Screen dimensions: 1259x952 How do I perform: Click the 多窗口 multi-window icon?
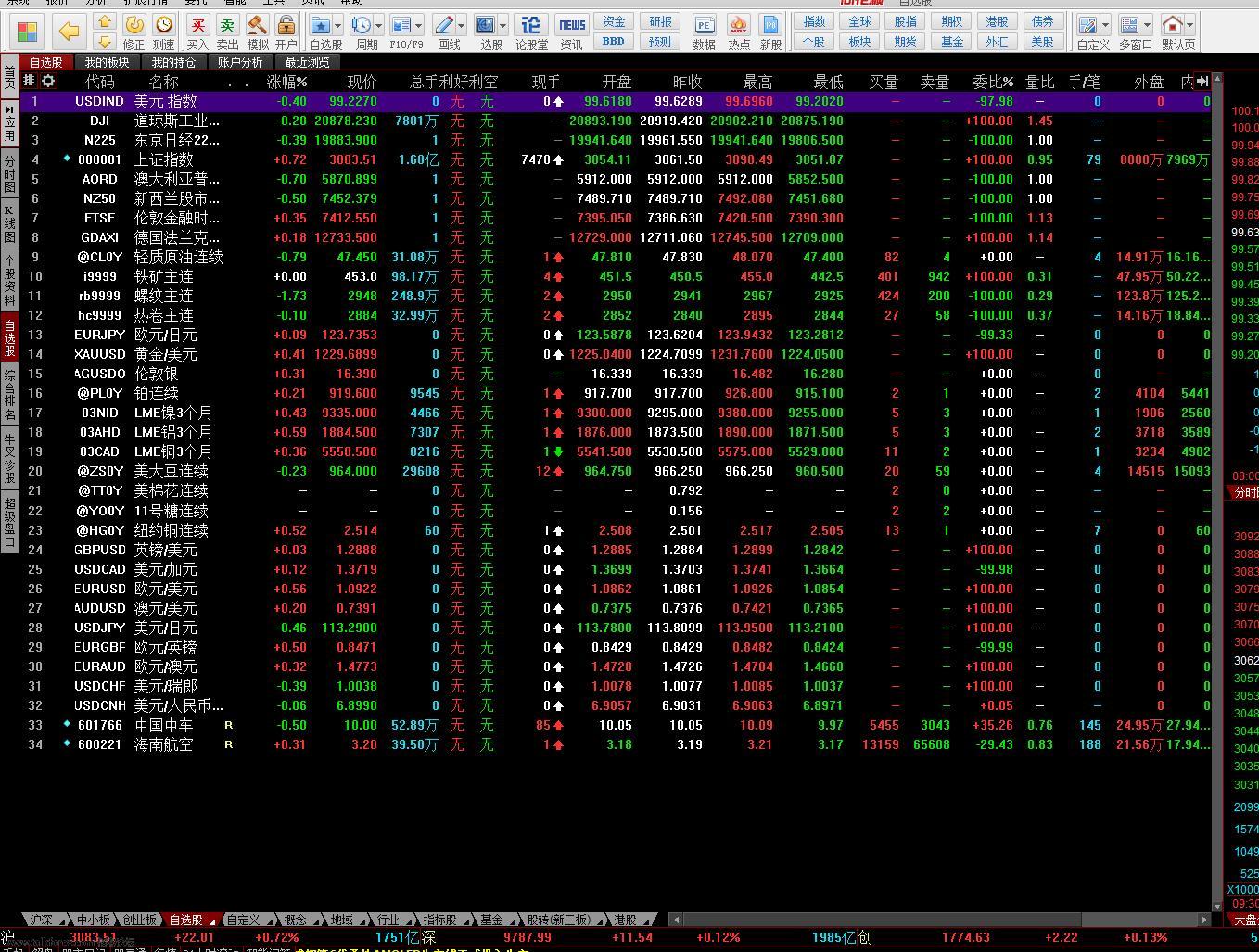[1130, 25]
